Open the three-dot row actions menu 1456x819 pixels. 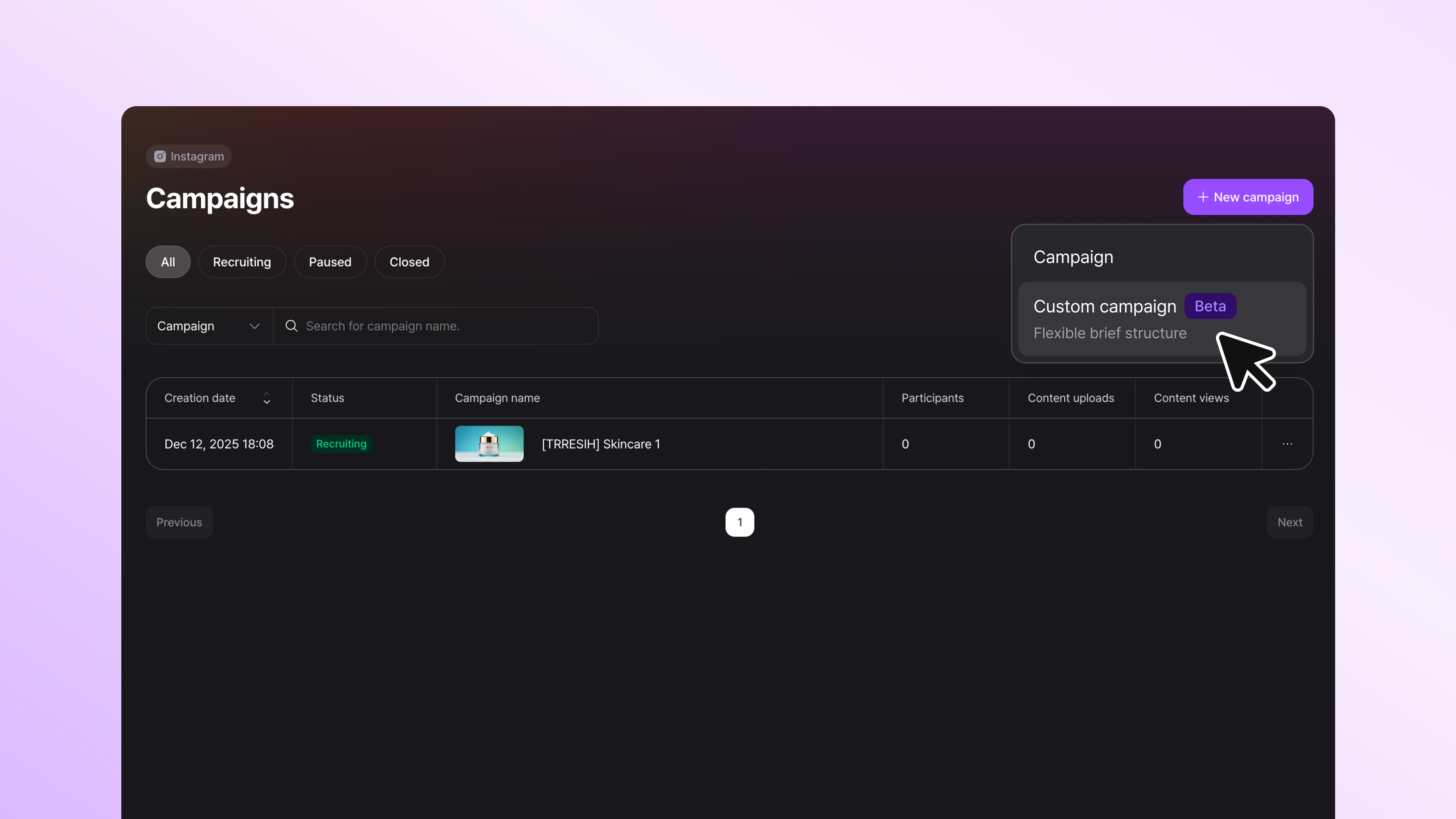[x=1287, y=444]
